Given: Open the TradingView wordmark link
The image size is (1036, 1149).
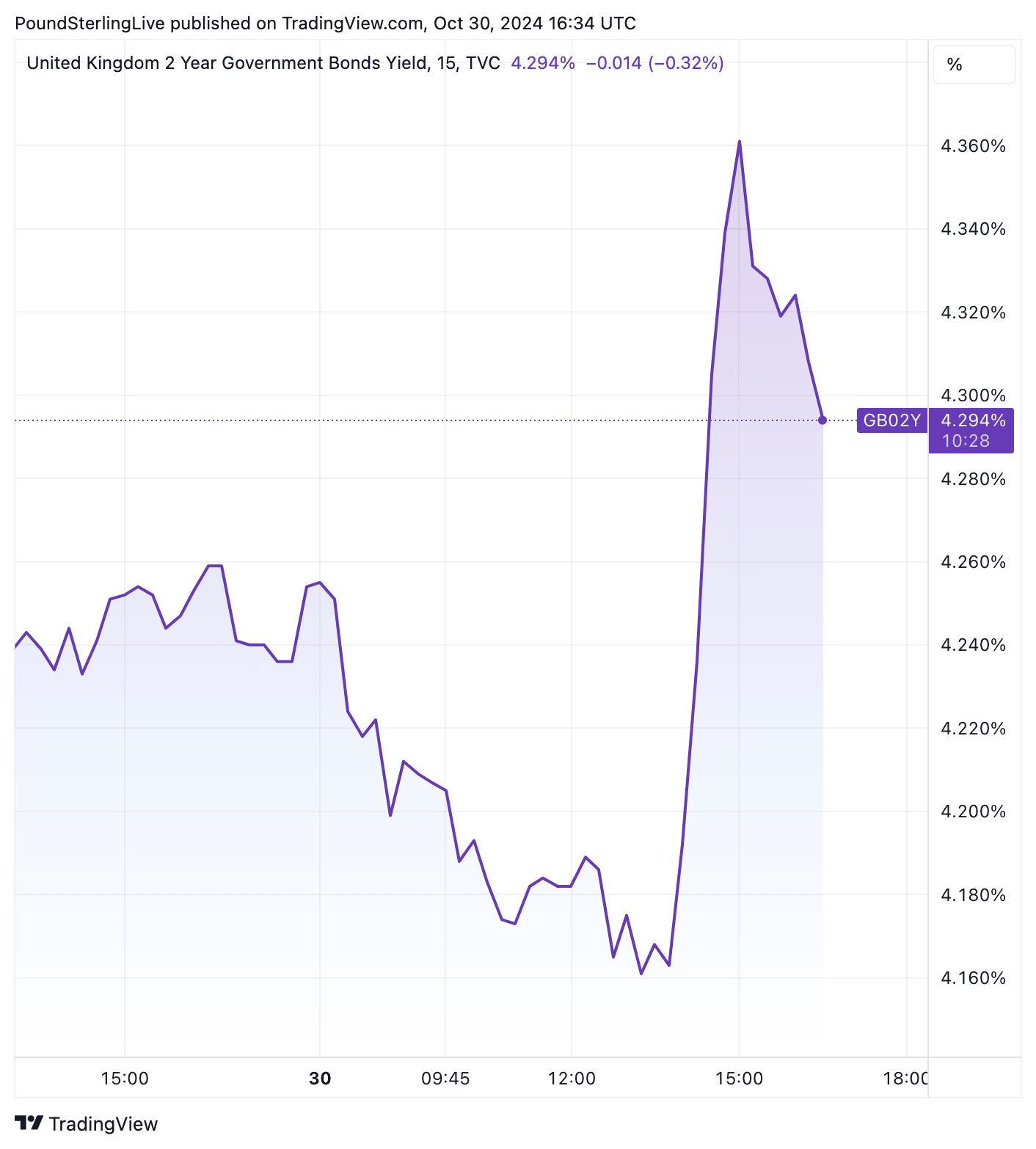Looking at the screenshot, I should tap(103, 1124).
